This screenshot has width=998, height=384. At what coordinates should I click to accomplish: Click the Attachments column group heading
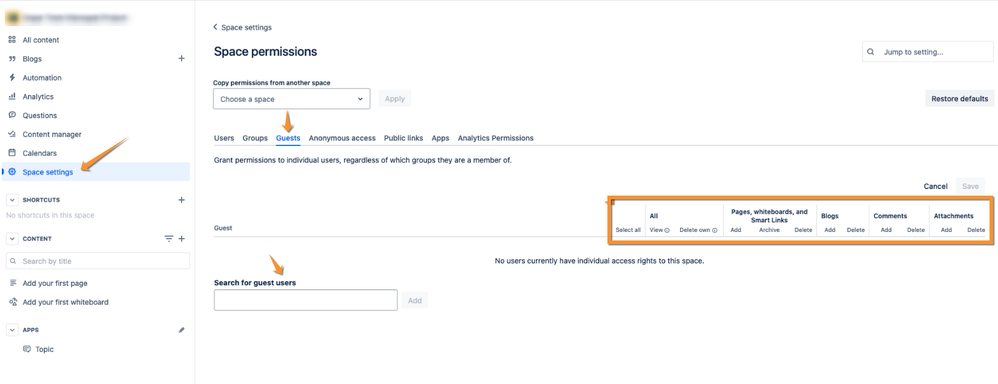[x=953, y=216]
